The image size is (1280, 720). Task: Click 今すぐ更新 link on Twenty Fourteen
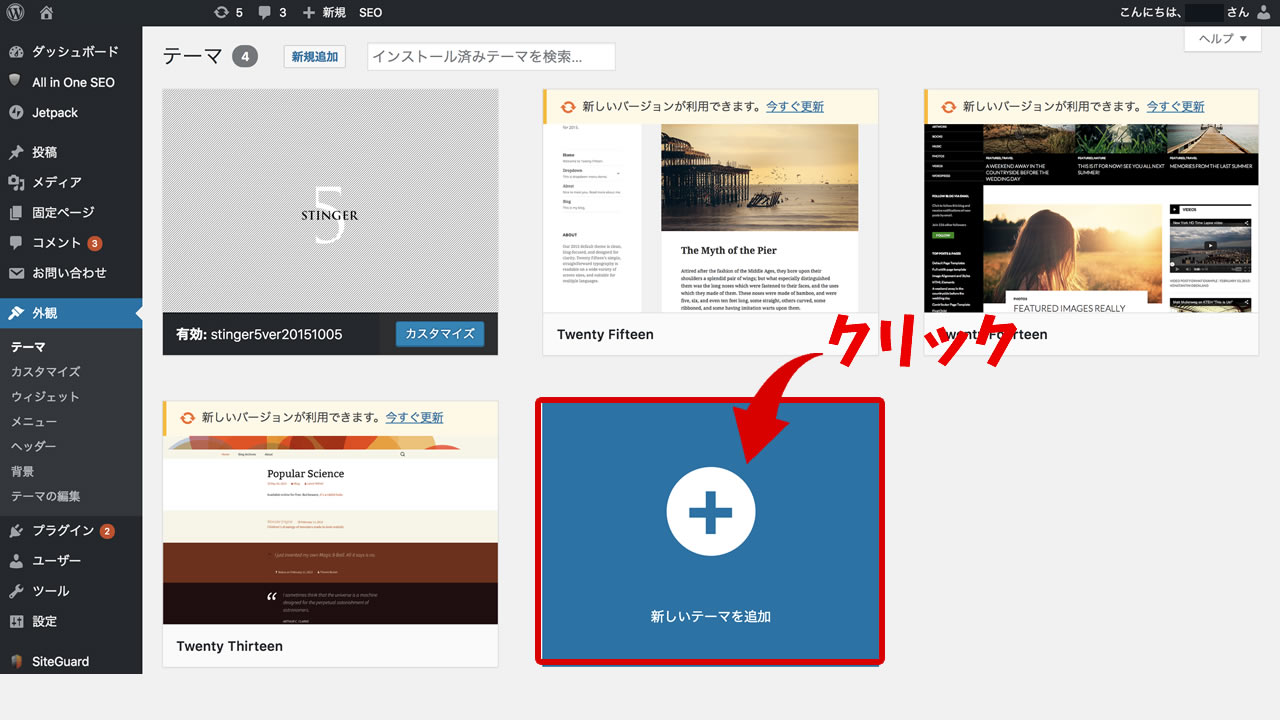click(x=1176, y=106)
